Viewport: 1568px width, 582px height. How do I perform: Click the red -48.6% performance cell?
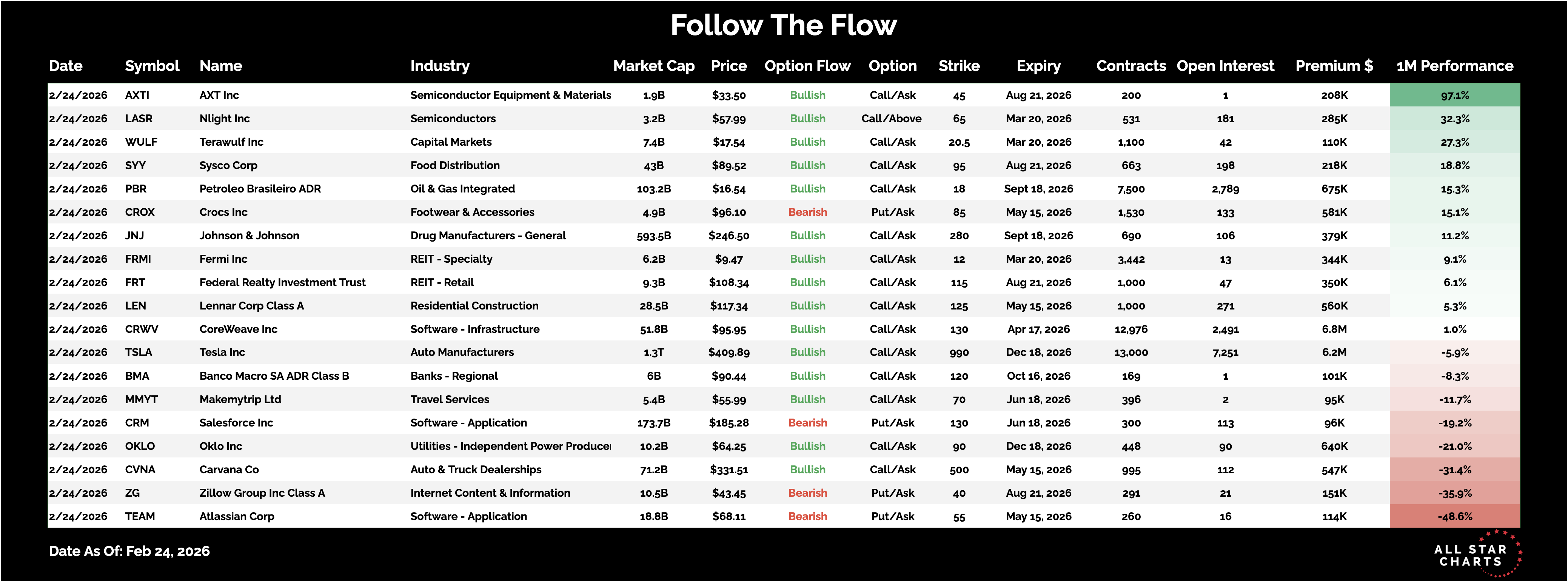pyautogui.click(x=1454, y=516)
